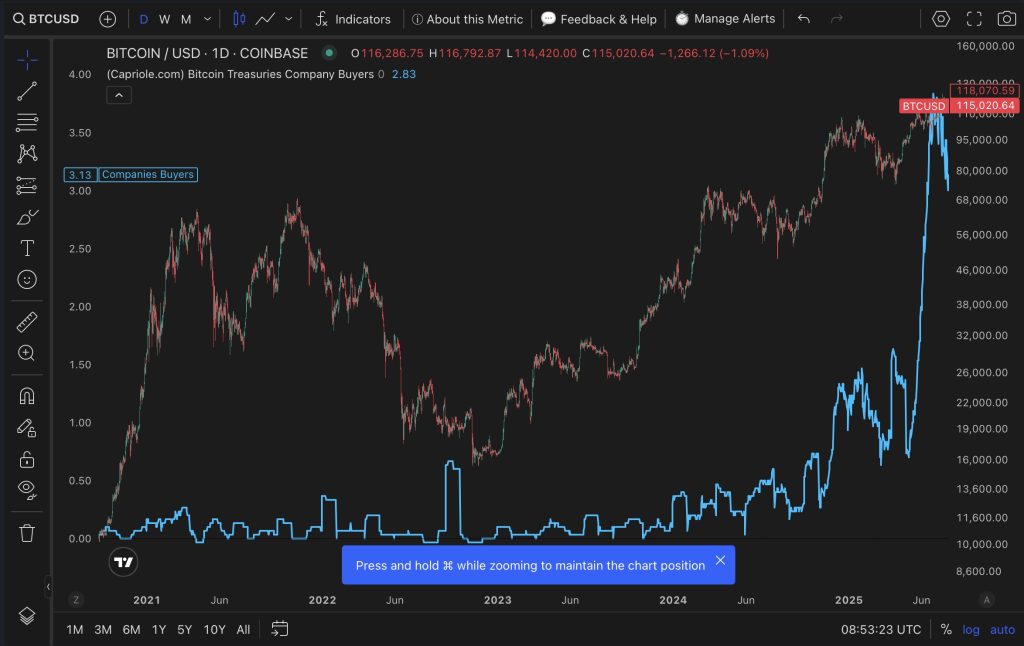1024x646 pixels.
Task: Switch to the 1Y time range
Action: click(159, 629)
